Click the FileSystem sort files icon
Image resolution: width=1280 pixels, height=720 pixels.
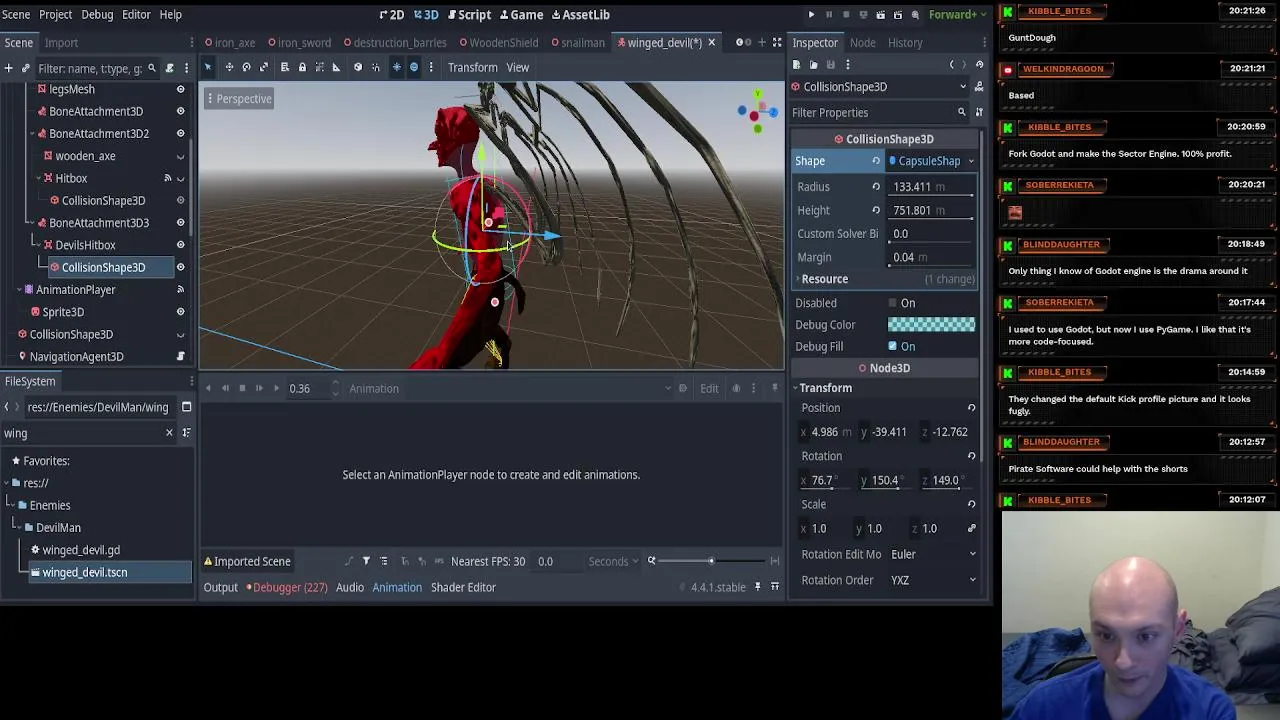pyautogui.click(x=186, y=433)
